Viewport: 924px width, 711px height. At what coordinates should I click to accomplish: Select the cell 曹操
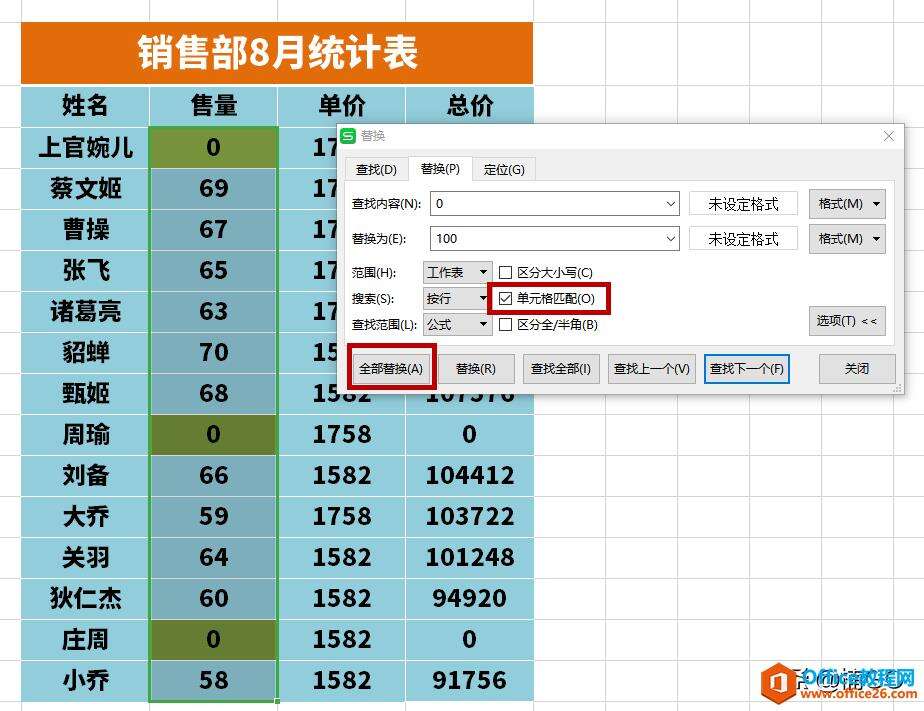[x=85, y=229]
